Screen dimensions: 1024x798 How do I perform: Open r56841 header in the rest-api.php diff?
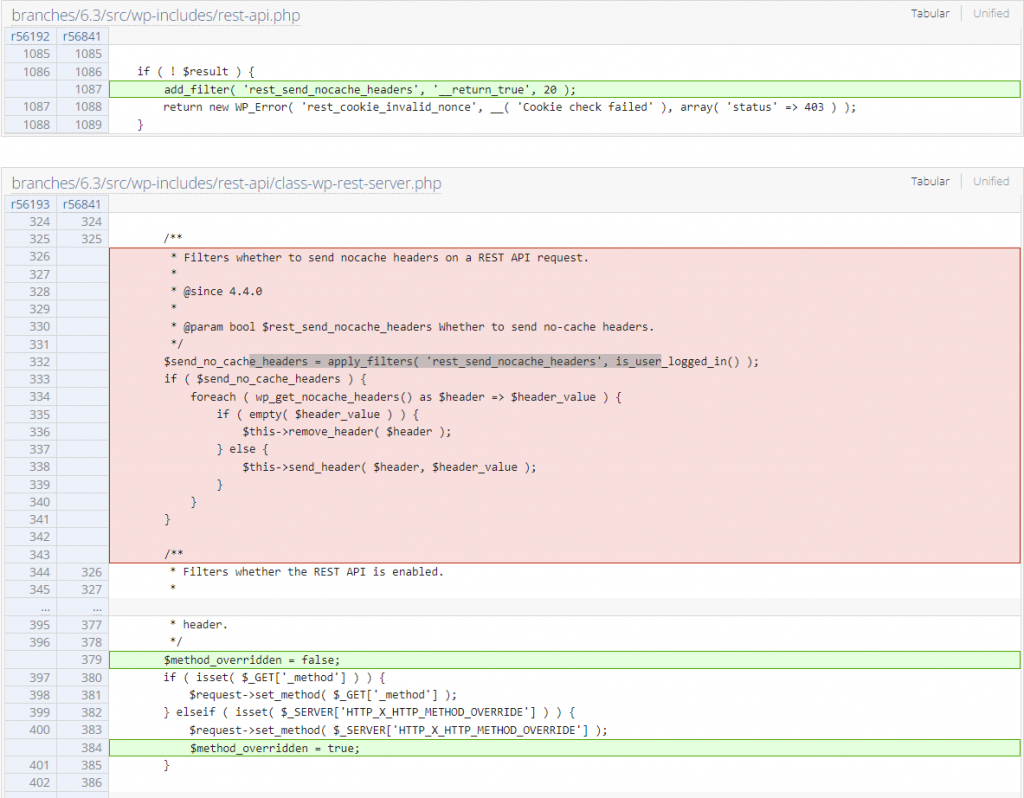[81, 36]
